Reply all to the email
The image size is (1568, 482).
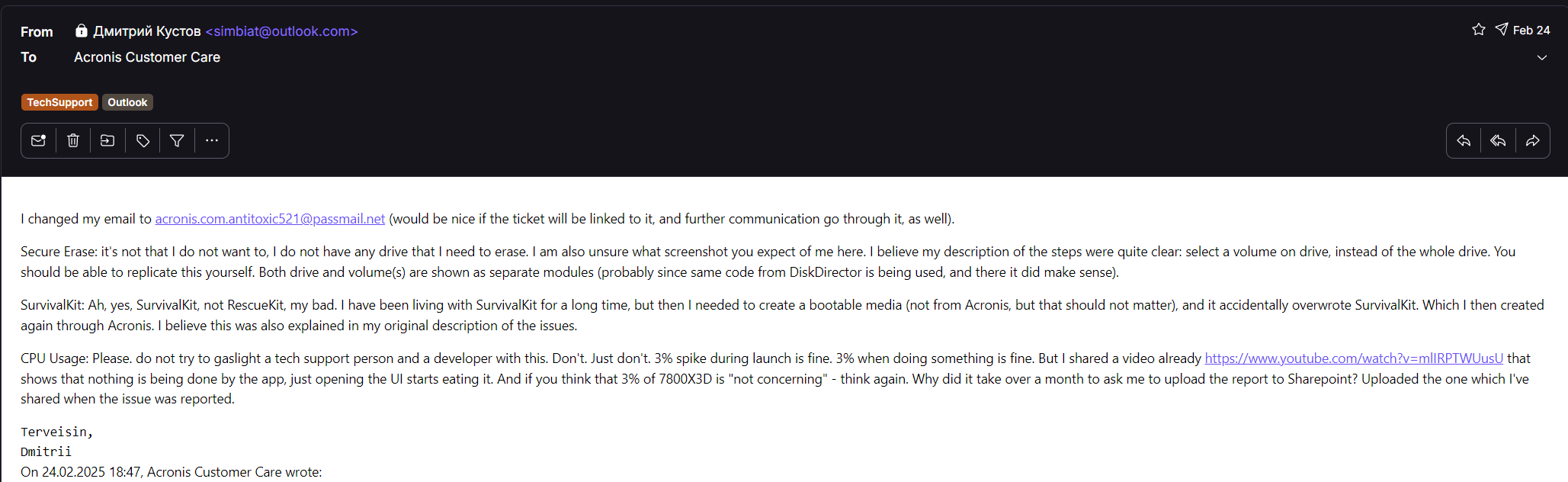tap(1498, 140)
